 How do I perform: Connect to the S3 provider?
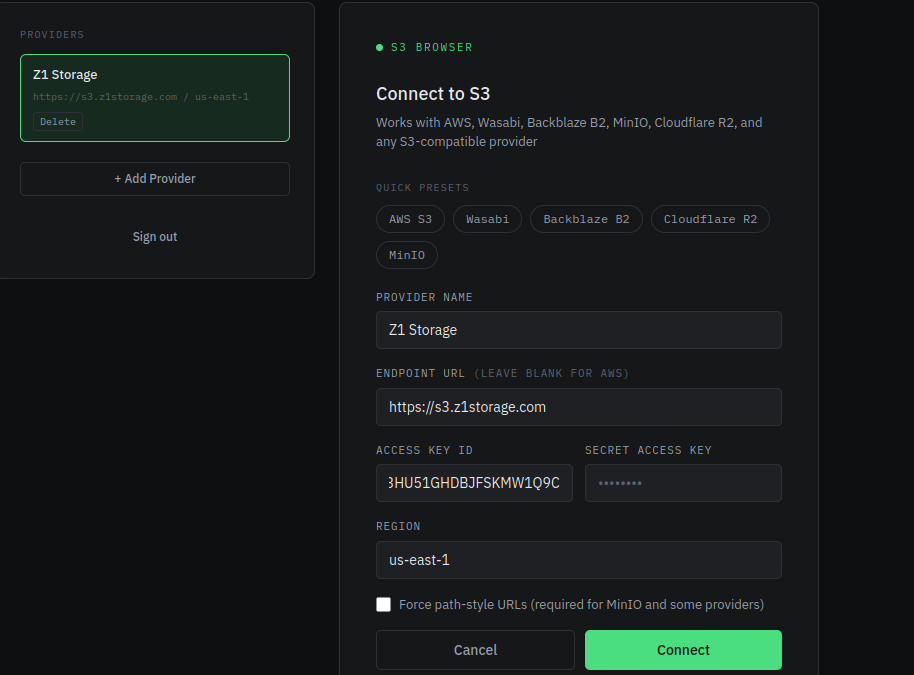click(x=683, y=650)
